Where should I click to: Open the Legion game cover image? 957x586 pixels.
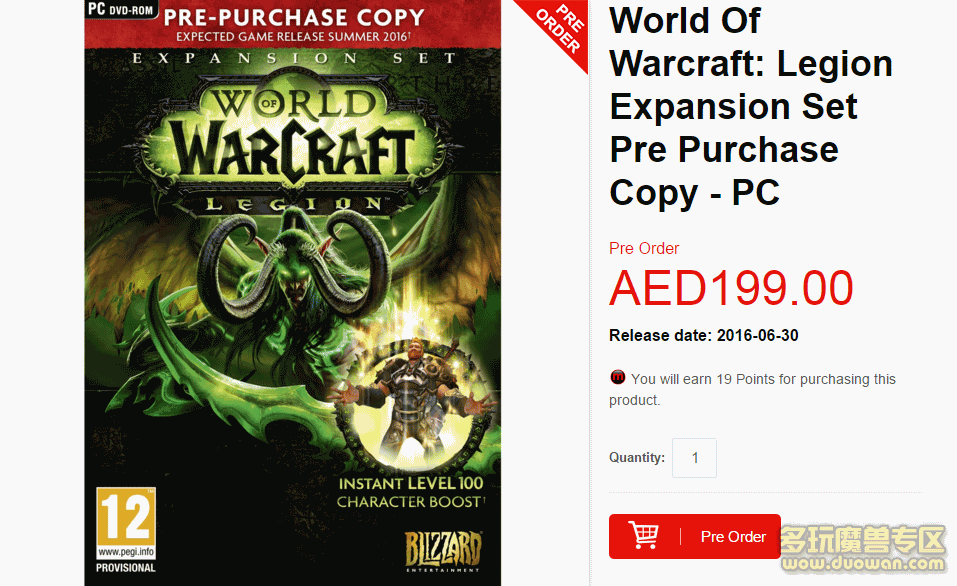293,293
